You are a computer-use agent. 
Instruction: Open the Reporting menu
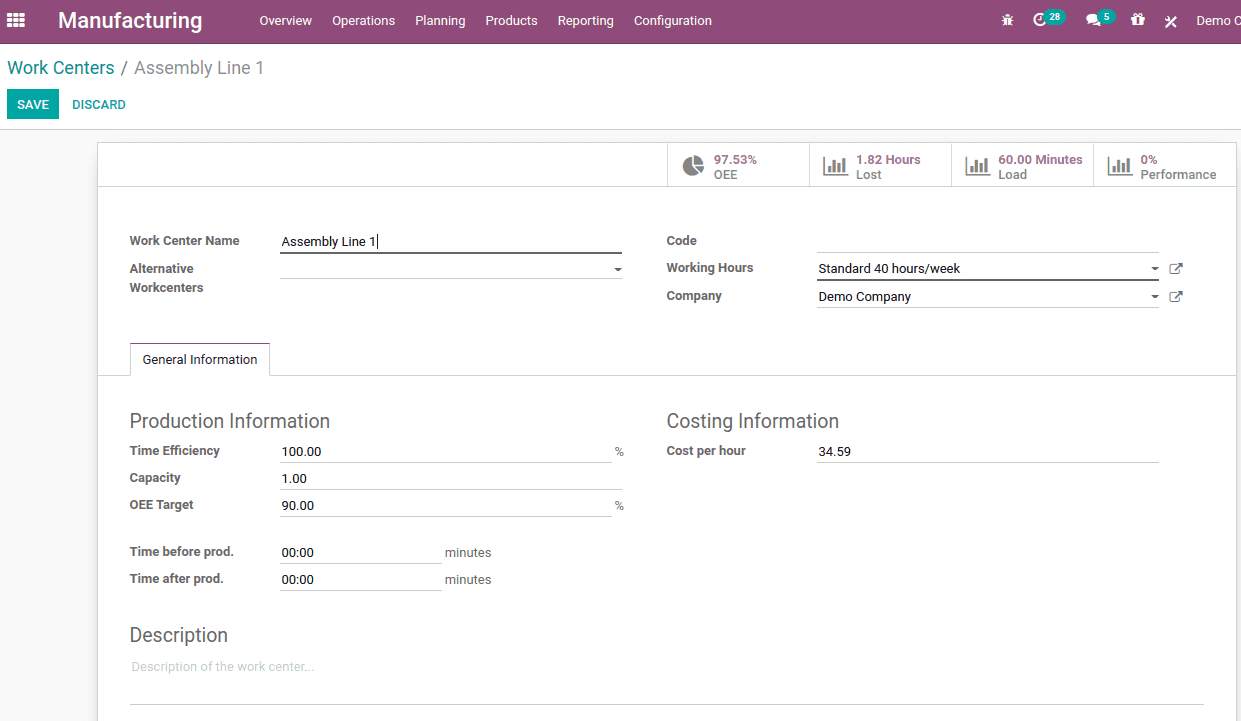pos(586,21)
